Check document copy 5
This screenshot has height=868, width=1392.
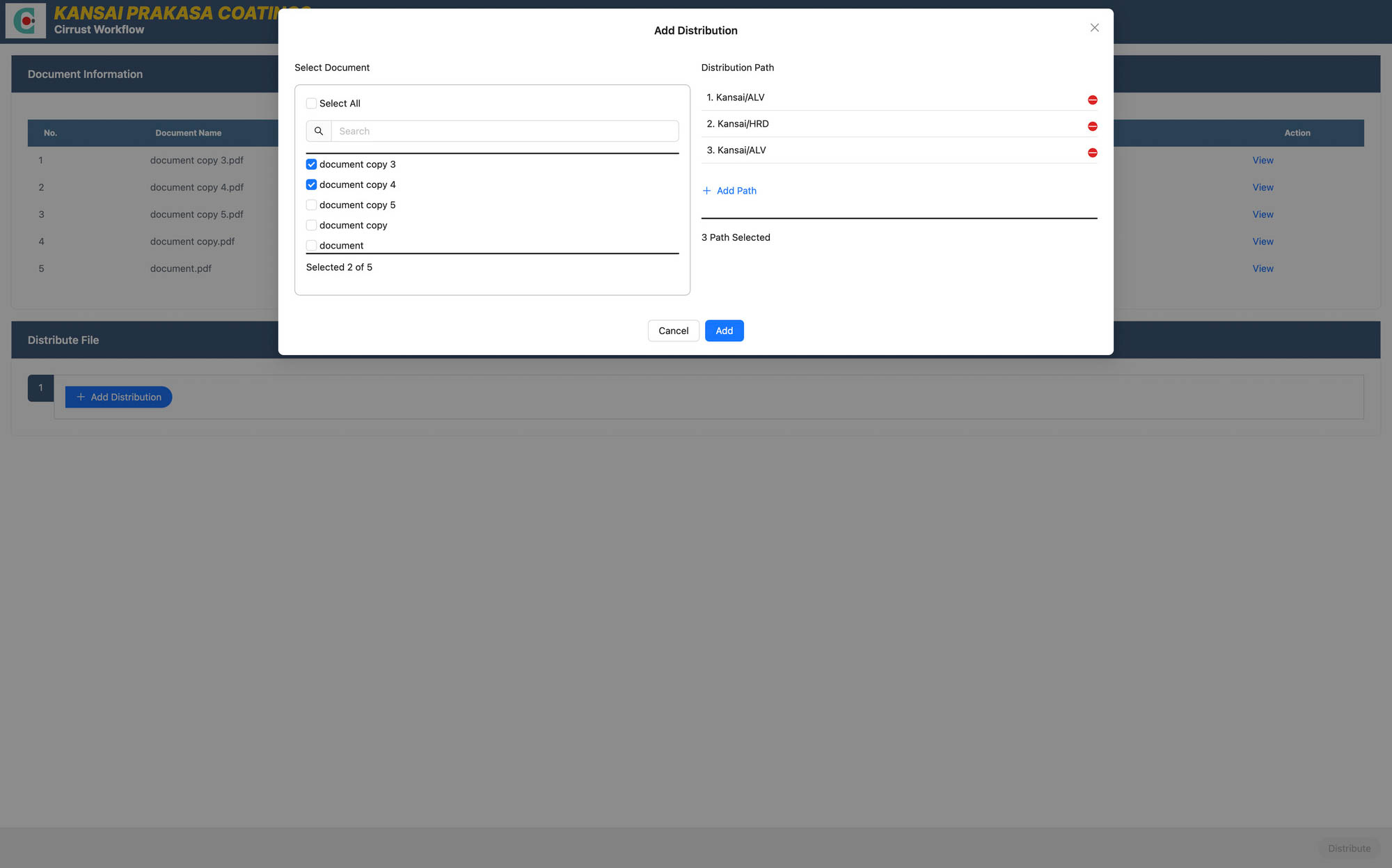311,205
